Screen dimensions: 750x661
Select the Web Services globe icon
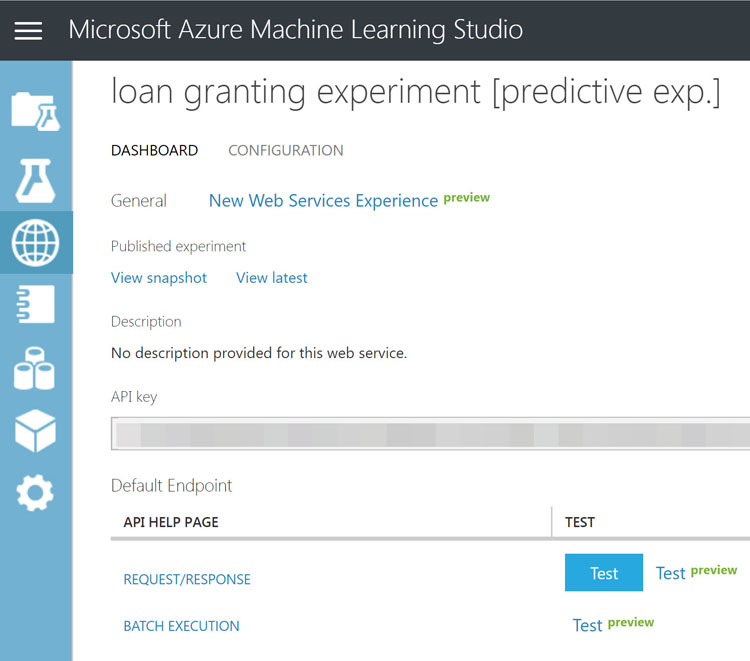[x=36, y=242]
